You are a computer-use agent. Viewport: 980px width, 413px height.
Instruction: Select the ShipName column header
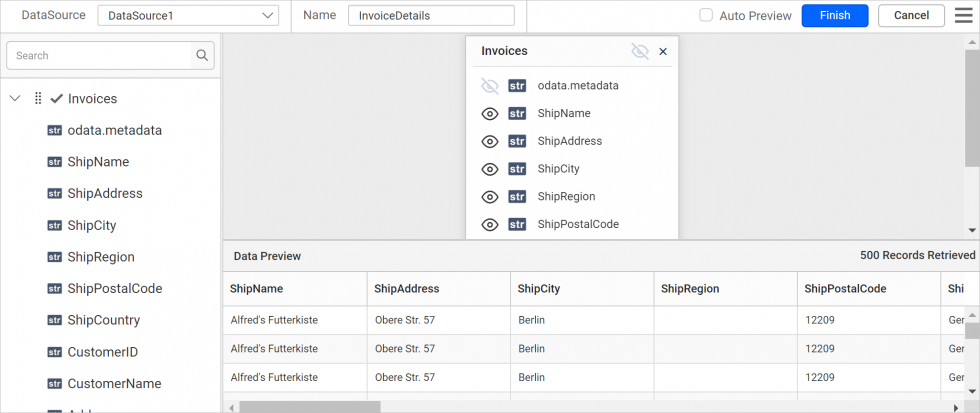pos(295,289)
